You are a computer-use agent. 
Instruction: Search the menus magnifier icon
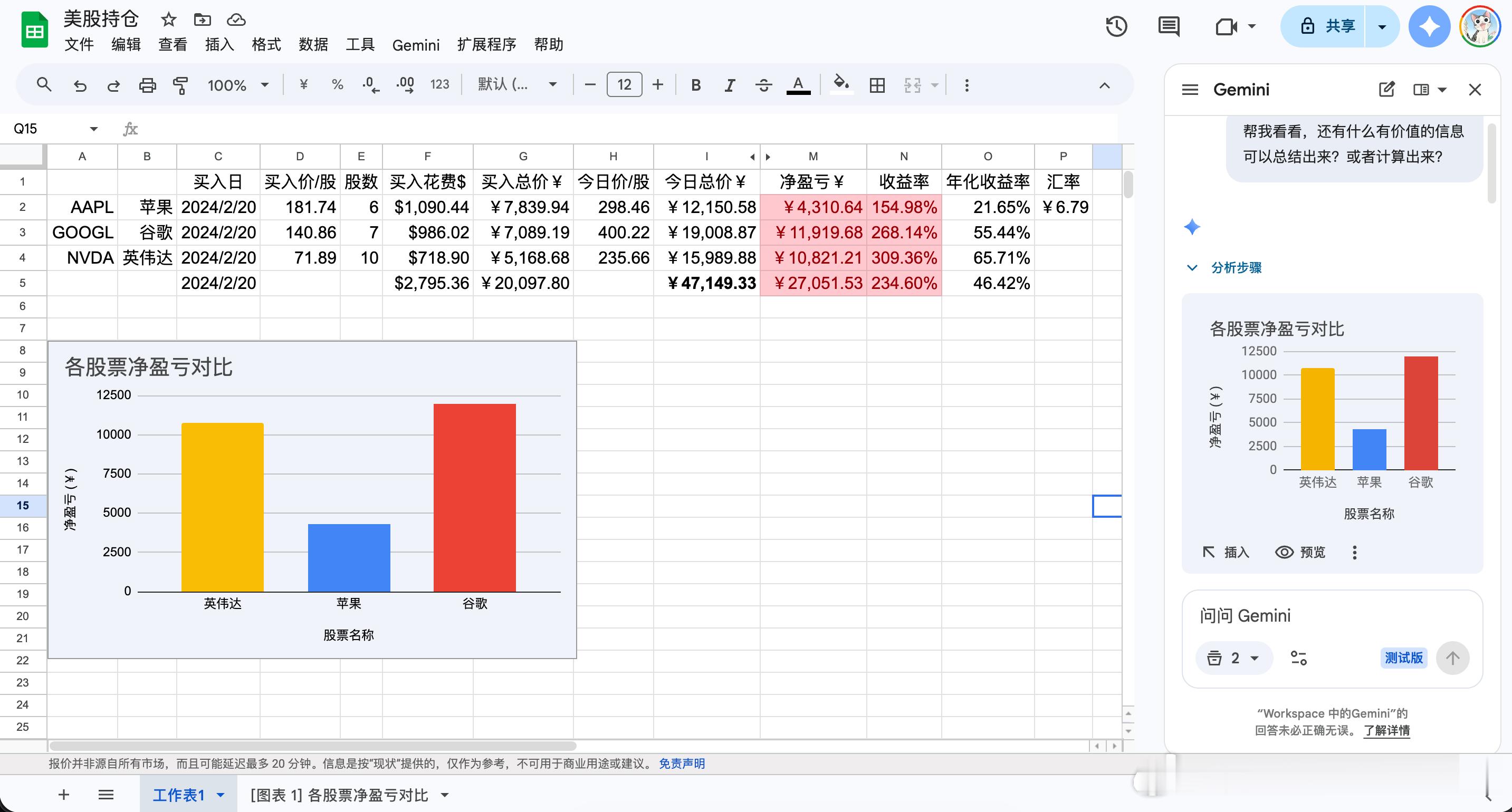(44, 85)
